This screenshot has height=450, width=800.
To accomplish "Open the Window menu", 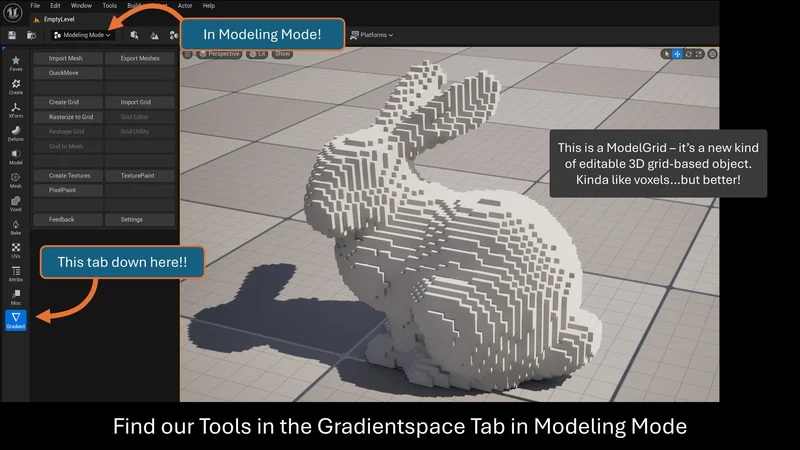I will [81, 6].
